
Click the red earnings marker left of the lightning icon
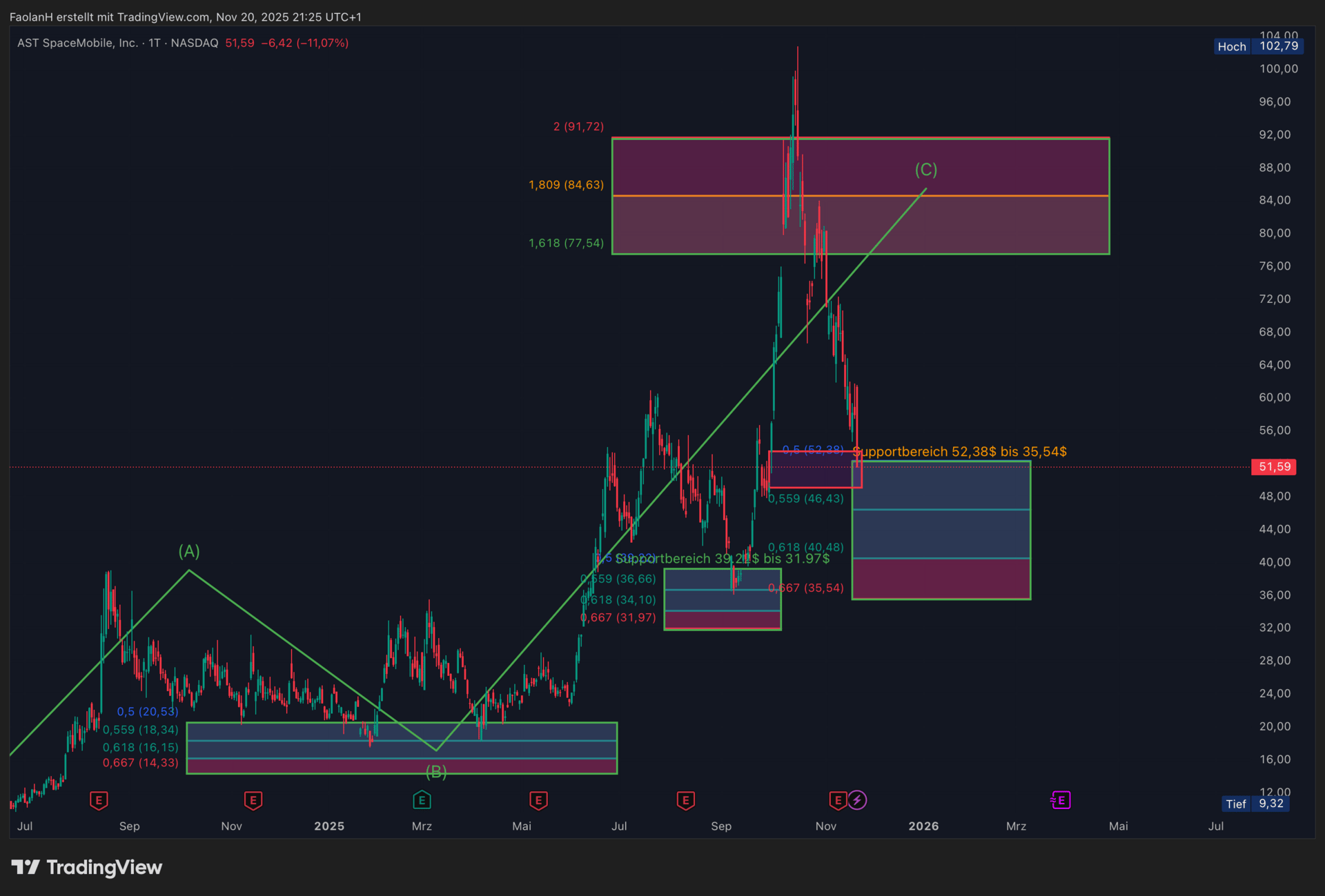(837, 800)
